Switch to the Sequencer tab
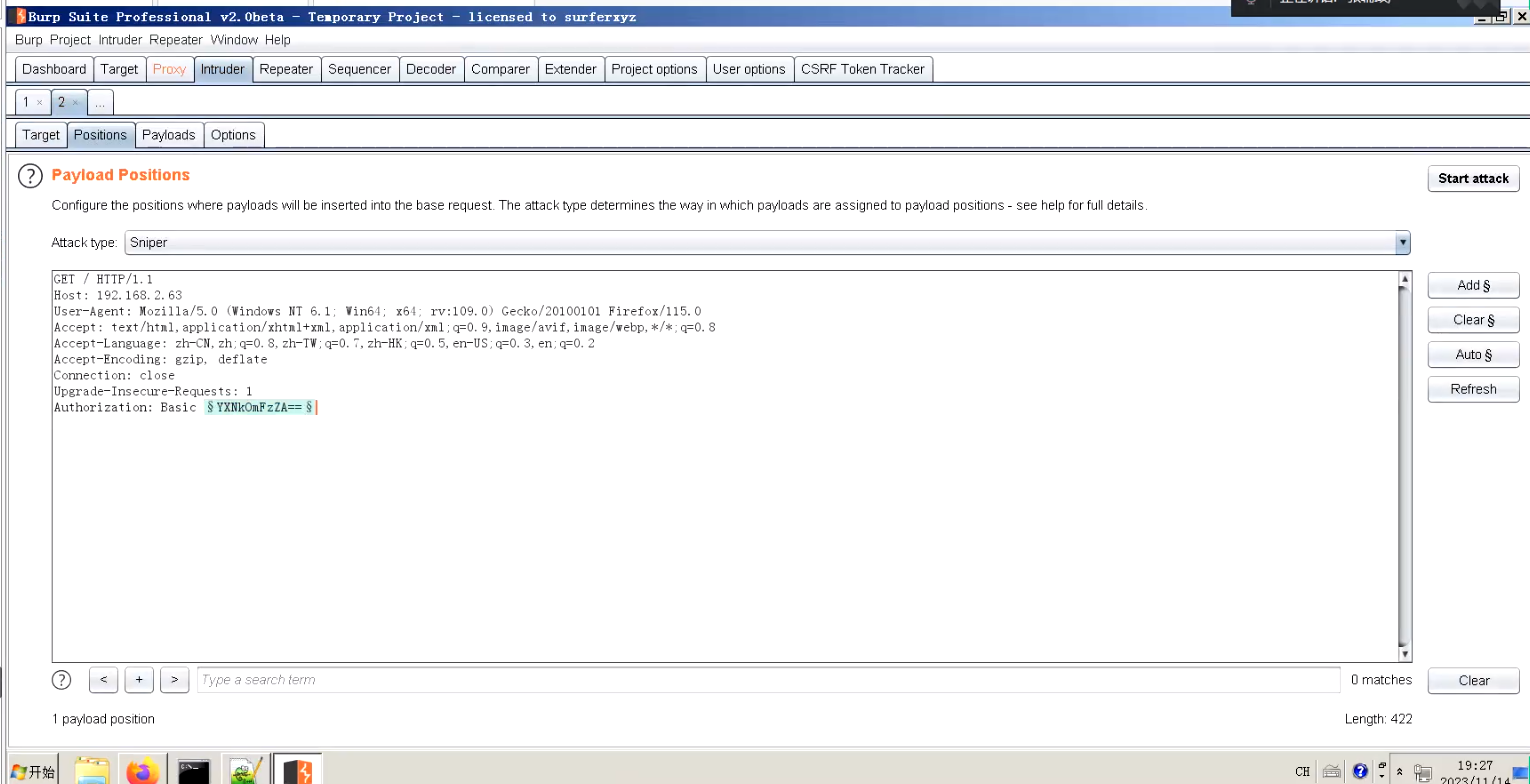This screenshot has width=1530, height=784. [x=360, y=69]
